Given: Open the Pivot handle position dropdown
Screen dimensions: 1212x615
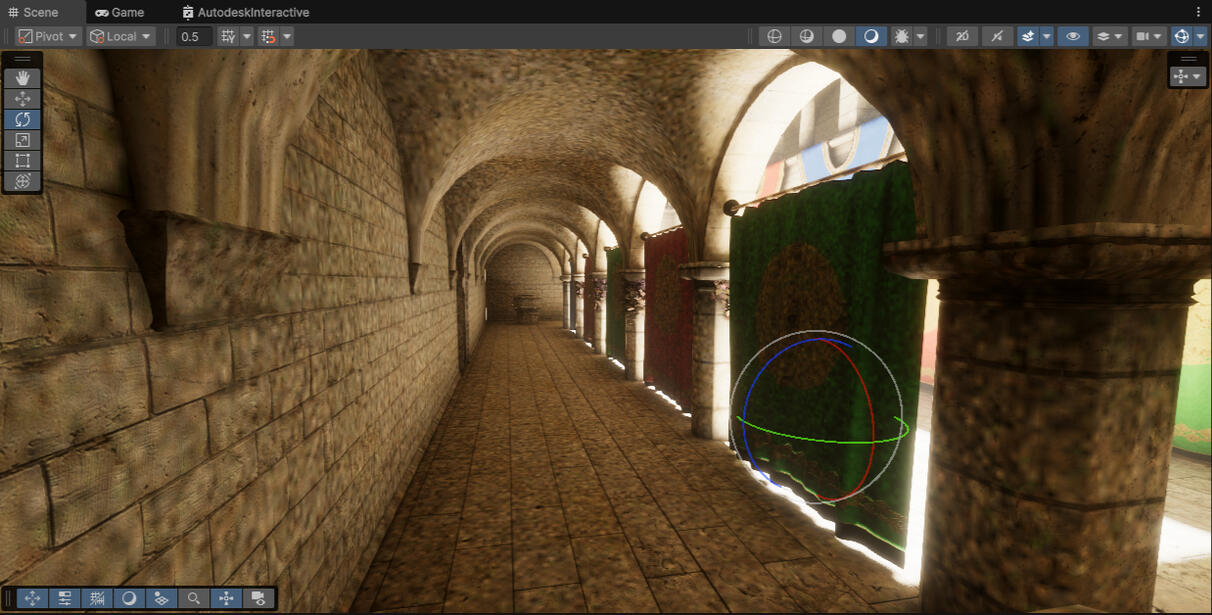Looking at the screenshot, I should (x=48, y=36).
